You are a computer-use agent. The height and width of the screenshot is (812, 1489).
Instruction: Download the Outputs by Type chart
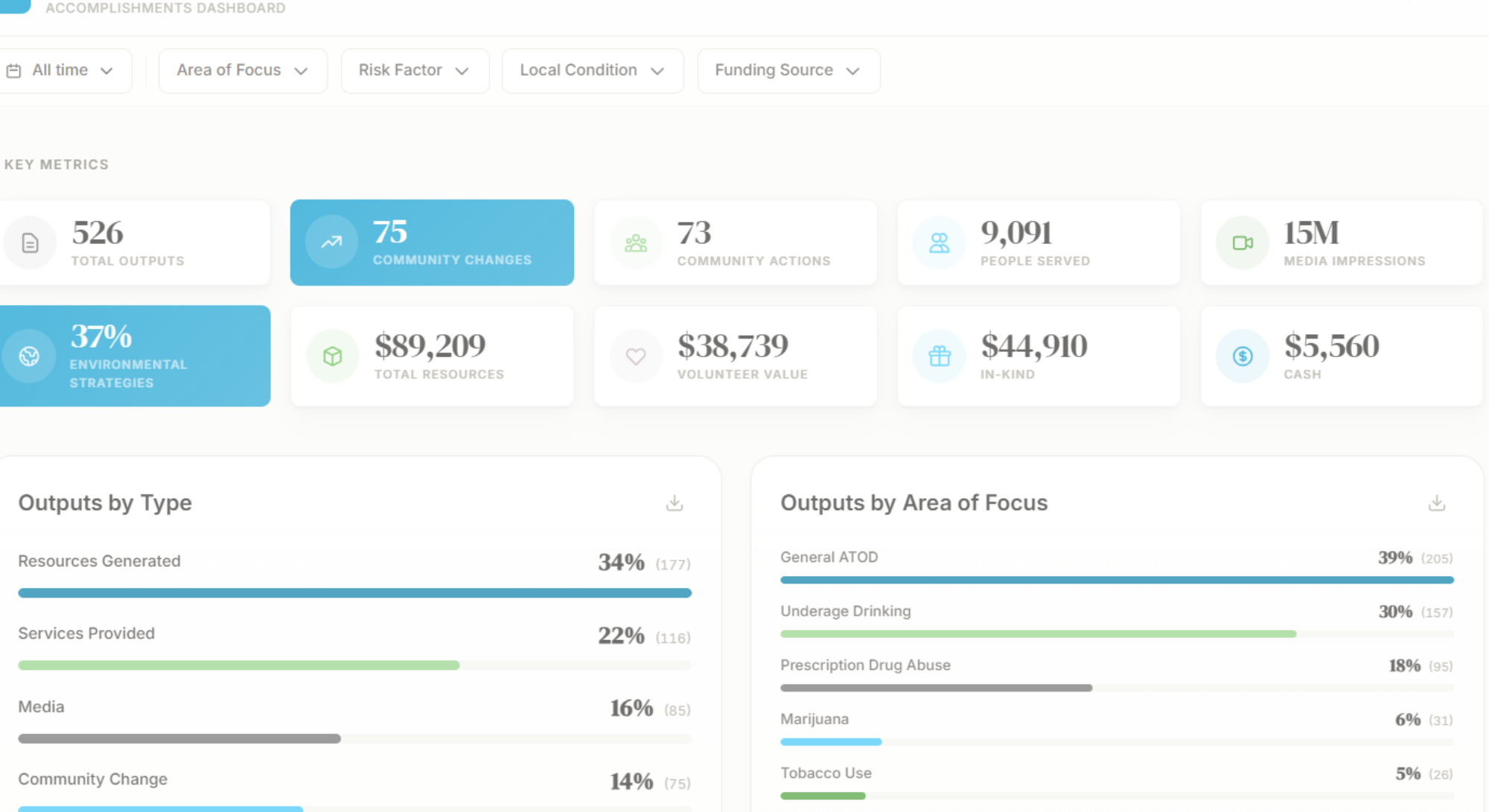point(675,503)
